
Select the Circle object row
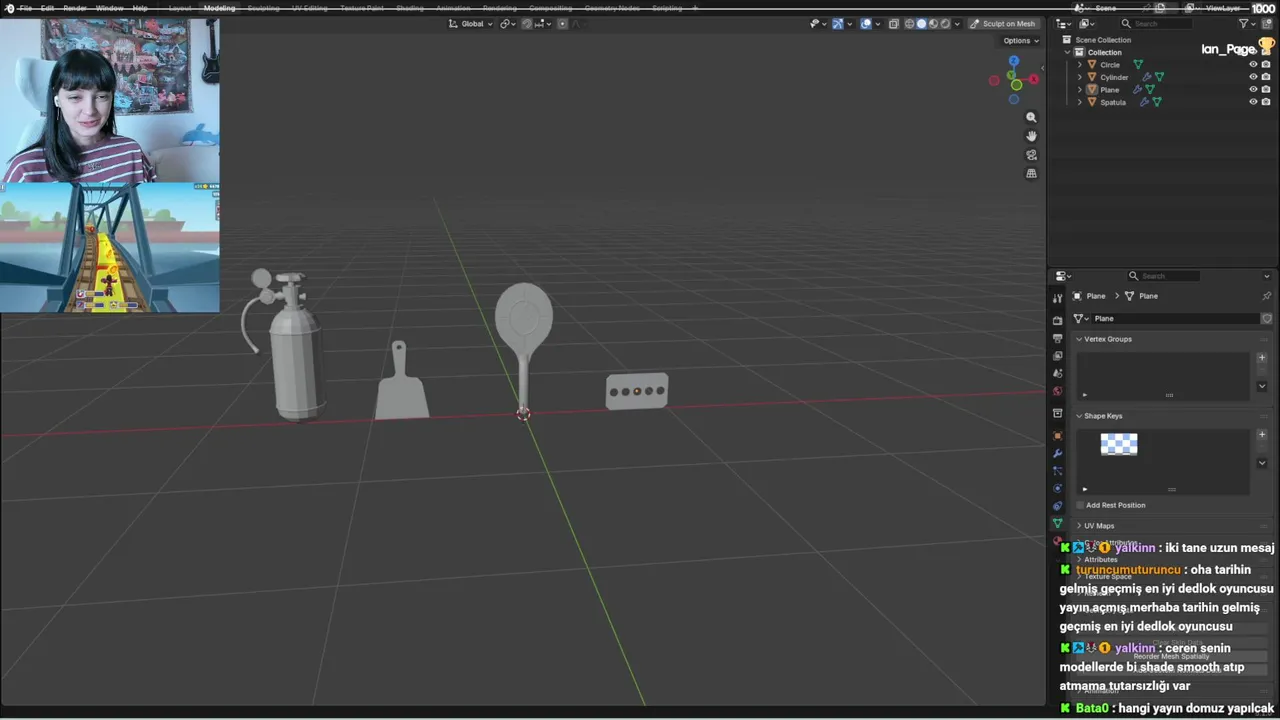(x=1160, y=65)
